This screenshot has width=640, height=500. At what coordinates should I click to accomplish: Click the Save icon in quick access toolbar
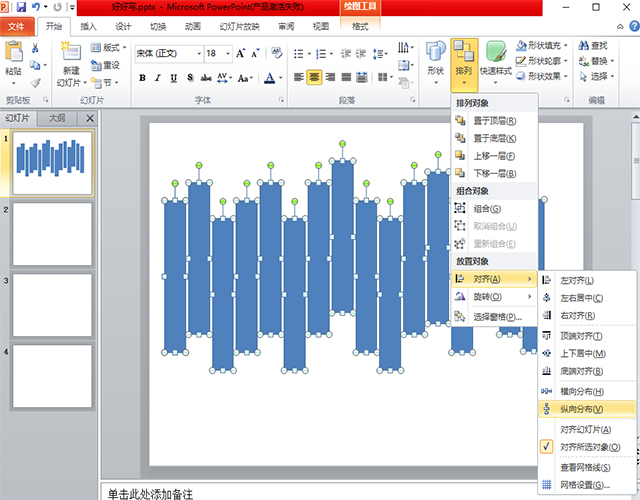tap(21, 7)
